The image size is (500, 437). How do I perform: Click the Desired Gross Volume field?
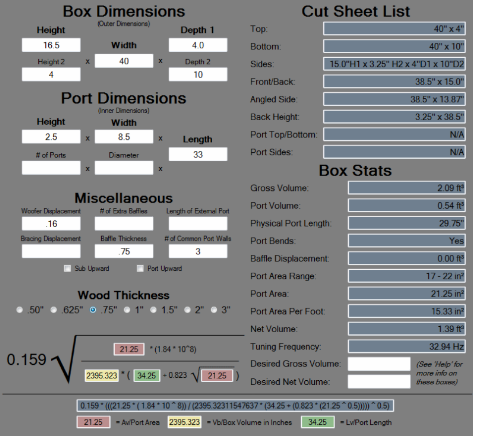379,364
